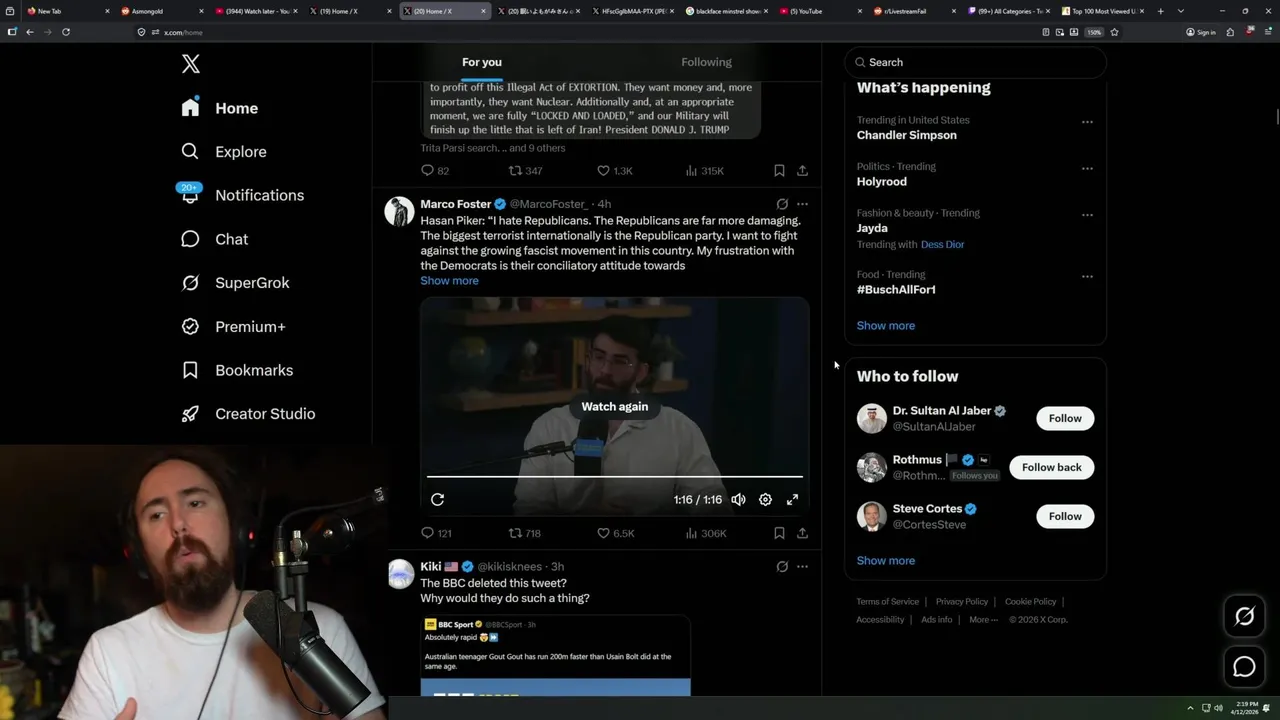Show more under What's happening
Viewport: 1280px width, 720px height.
[886, 326]
